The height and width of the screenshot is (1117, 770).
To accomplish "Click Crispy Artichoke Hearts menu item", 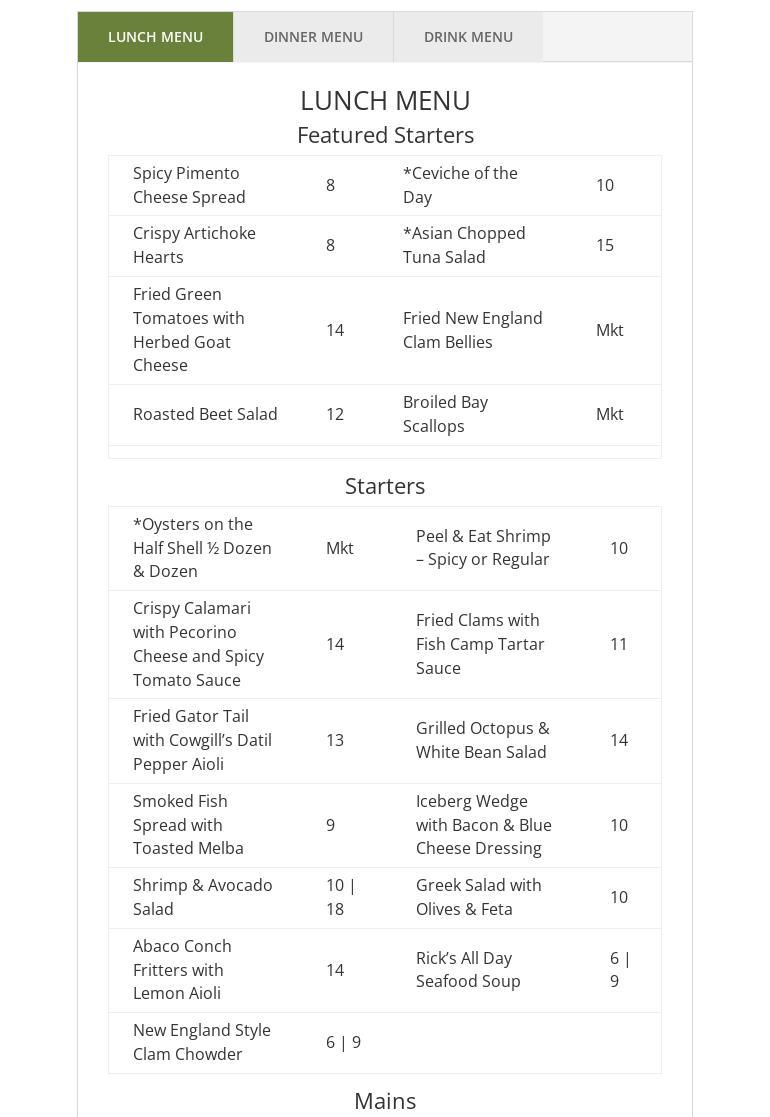I will coord(194,245).
